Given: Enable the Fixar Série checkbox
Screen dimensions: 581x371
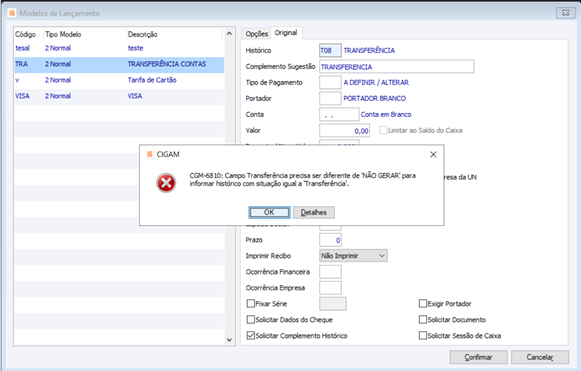Looking at the screenshot, I should click(251, 304).
